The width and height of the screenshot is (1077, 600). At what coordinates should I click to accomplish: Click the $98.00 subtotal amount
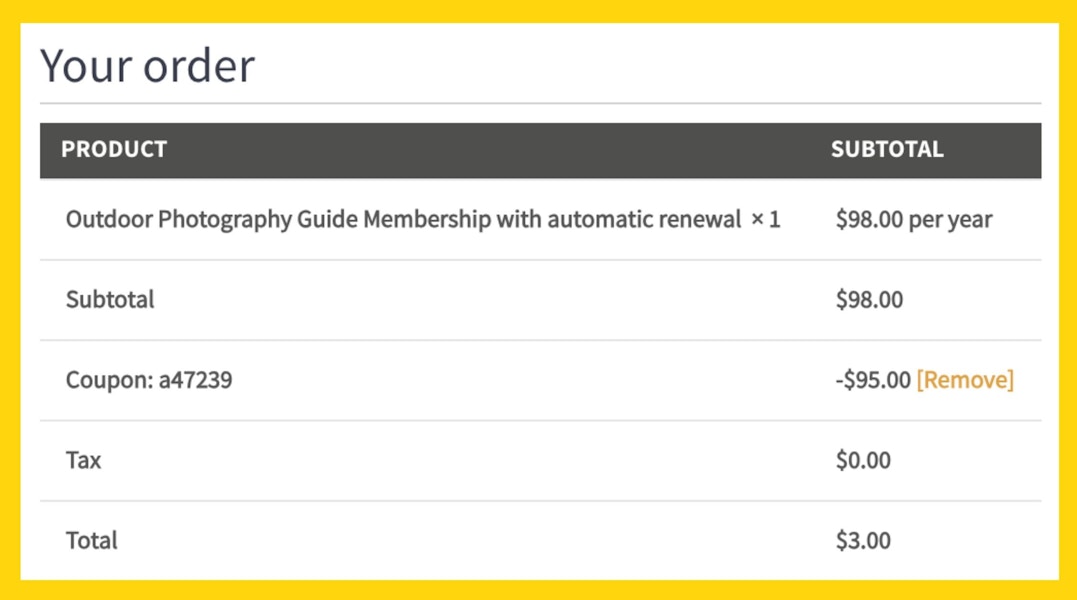(x=869, y=299)
